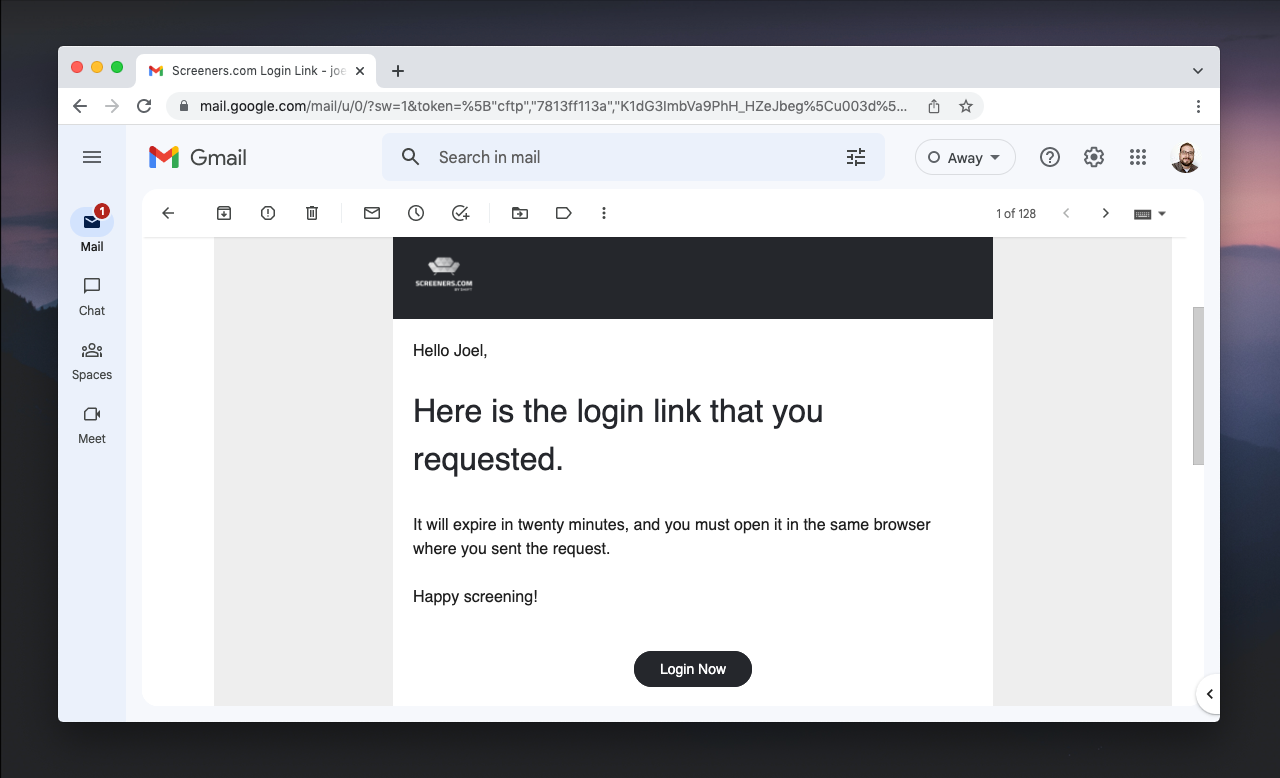Go to the next email
This screenshot has width=1280, height=778.
click(x=1105, y=213)
